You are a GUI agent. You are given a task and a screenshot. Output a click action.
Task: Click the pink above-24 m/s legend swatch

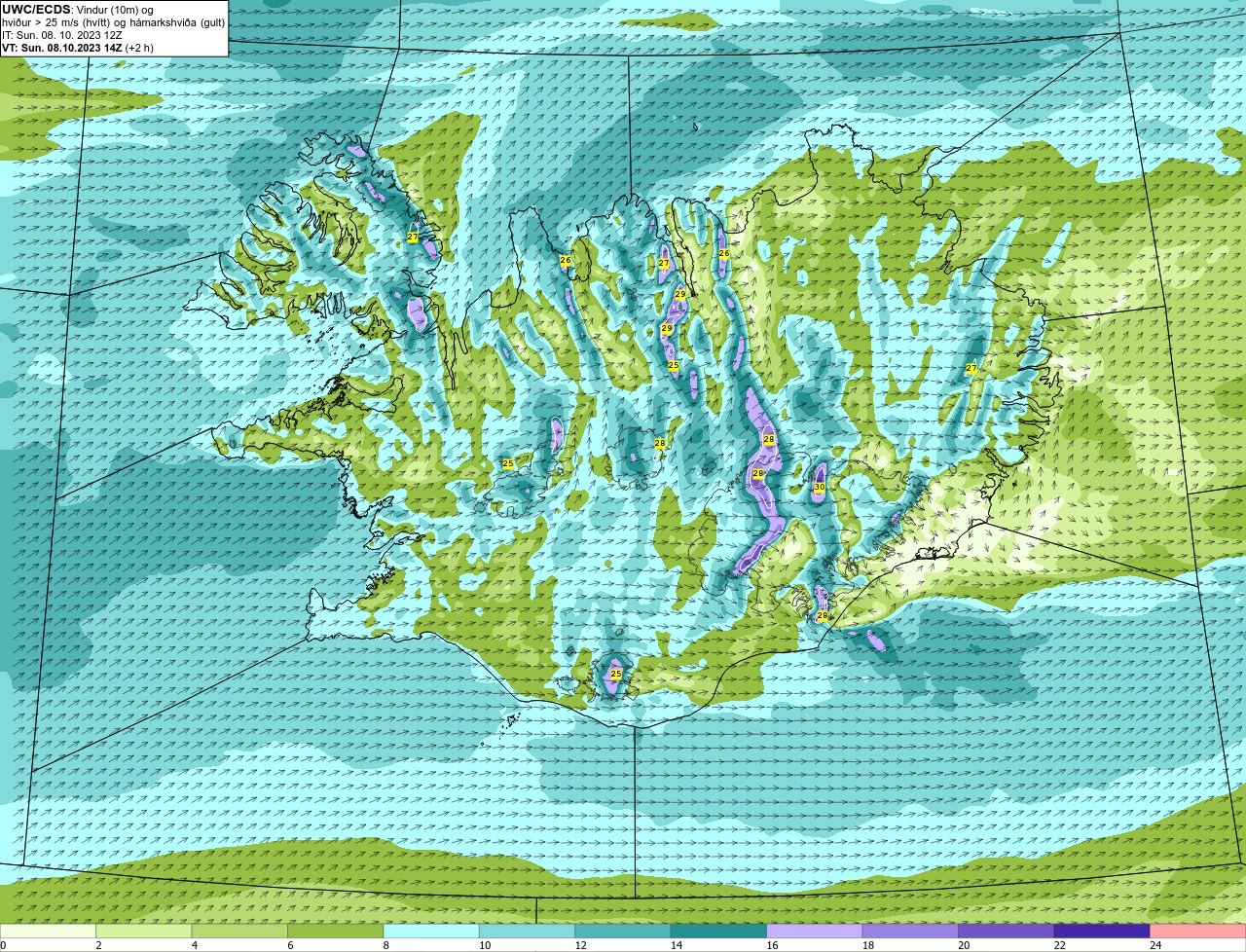tap(1198, 931)
